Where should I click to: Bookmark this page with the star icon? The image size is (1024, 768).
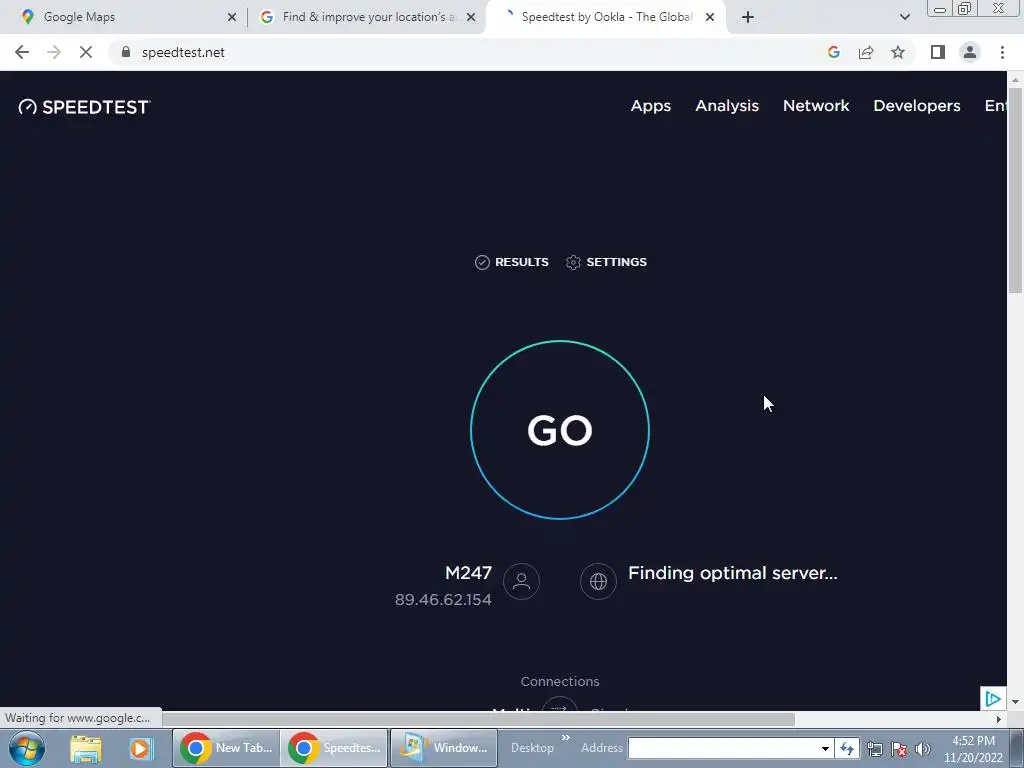[x=898, y=52]
